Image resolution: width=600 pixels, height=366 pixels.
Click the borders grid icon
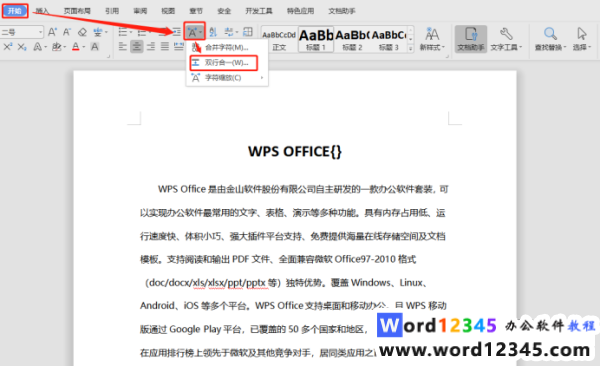(248, 32)
